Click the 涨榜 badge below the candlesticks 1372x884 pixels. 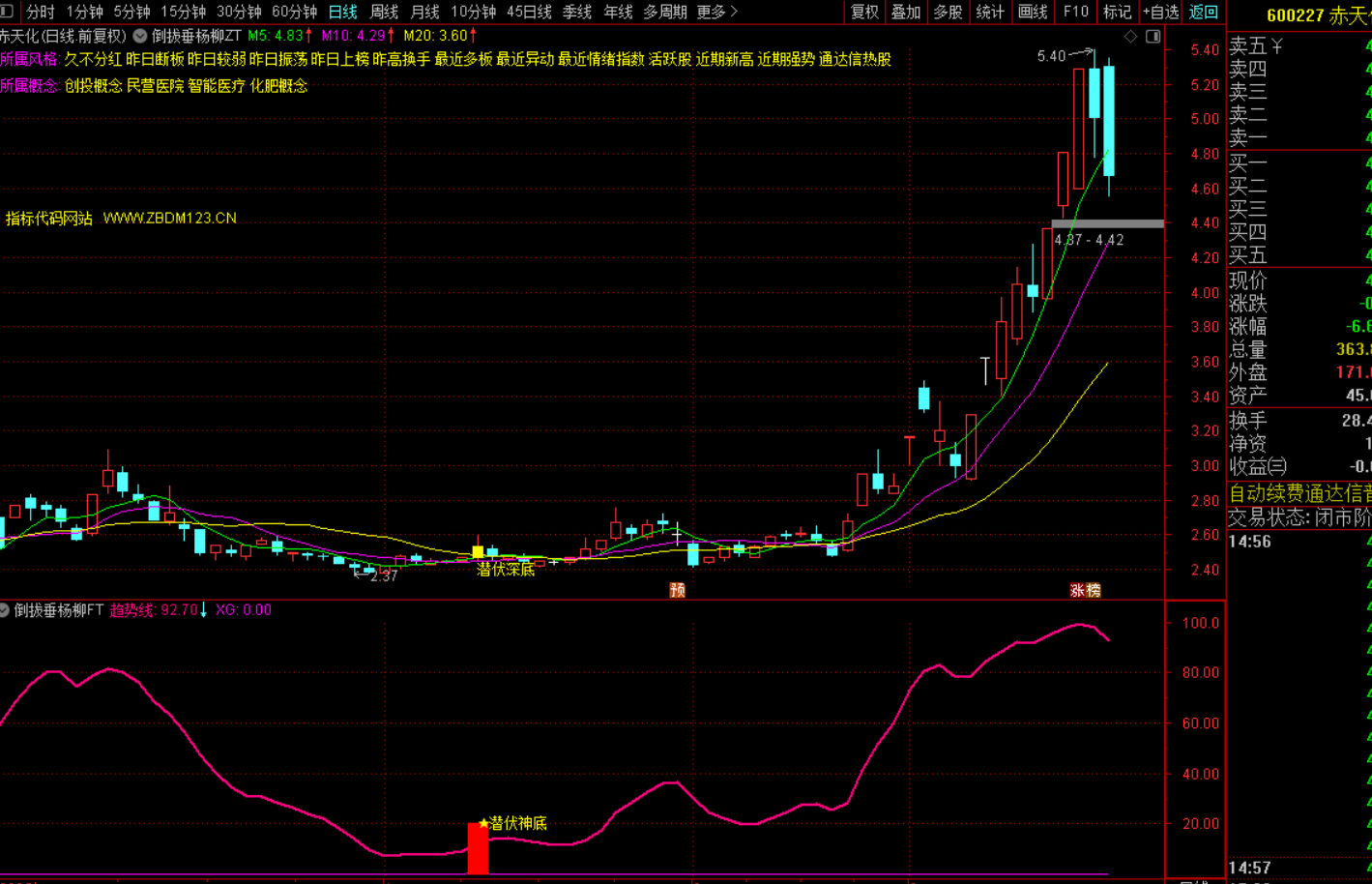[x=1085, y=590]
